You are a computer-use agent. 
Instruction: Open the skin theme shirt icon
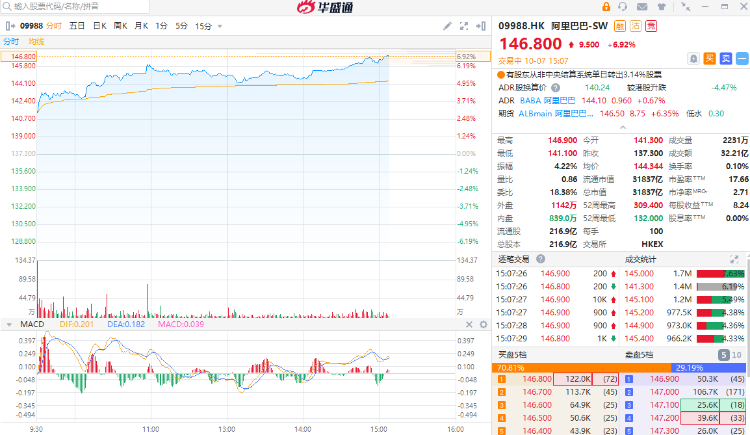662,7
